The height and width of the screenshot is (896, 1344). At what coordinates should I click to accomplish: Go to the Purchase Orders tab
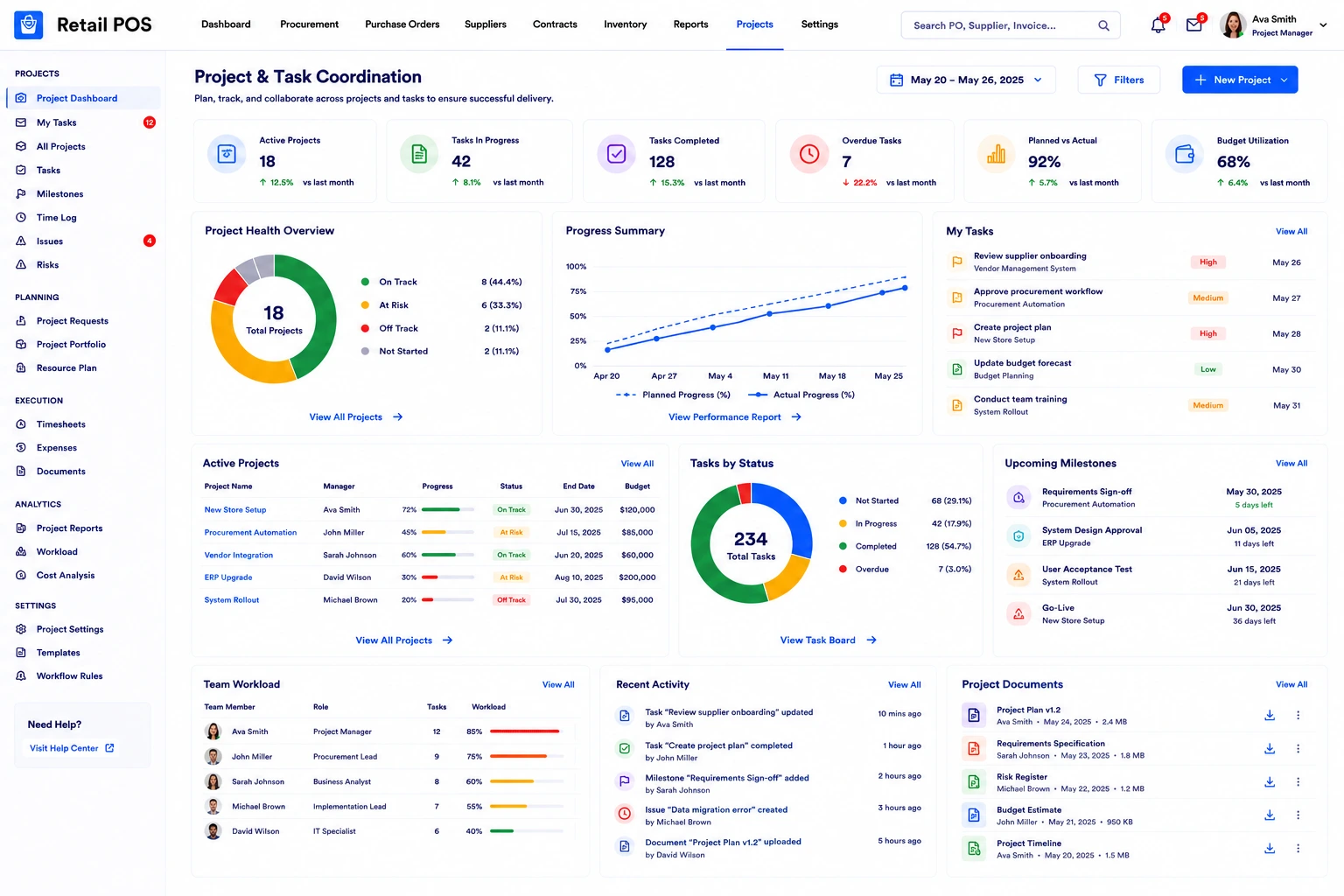(402, 24)
